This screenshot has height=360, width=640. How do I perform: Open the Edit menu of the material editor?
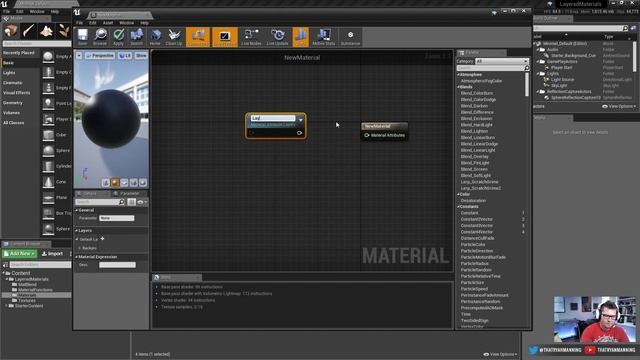(x=93, y=23)
